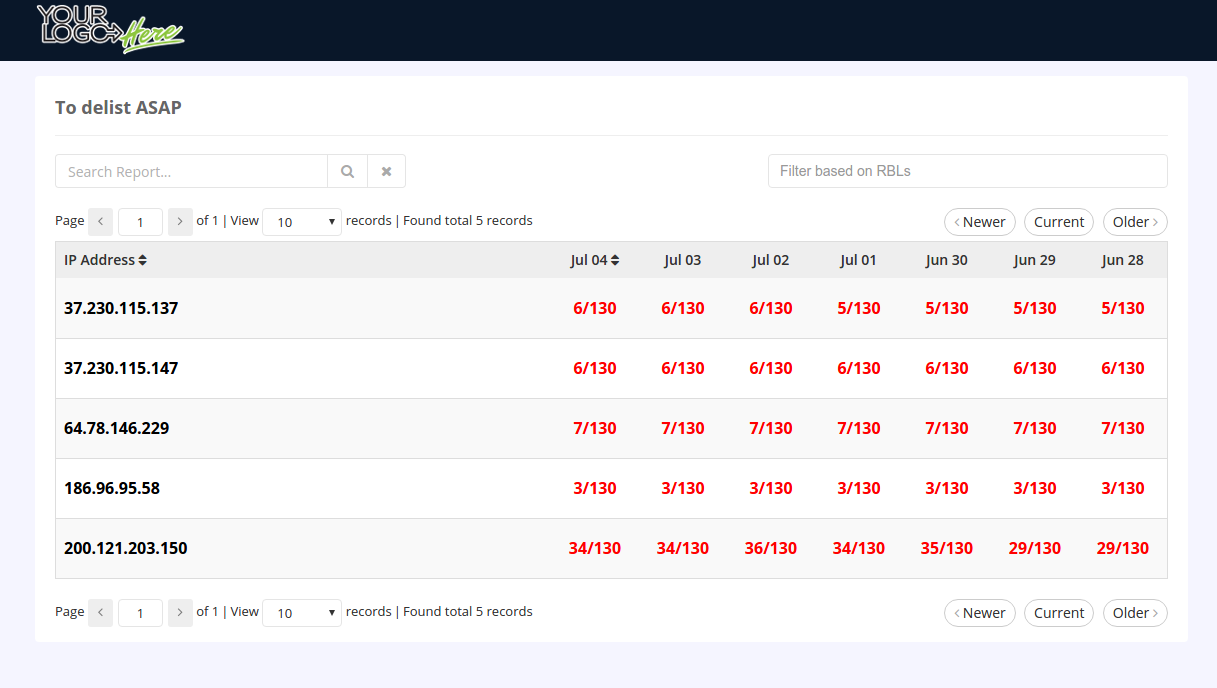Go to next page in bottom pager
Image resolution: width=1217 pixels, height=688 pixels.
coord(180,612)
